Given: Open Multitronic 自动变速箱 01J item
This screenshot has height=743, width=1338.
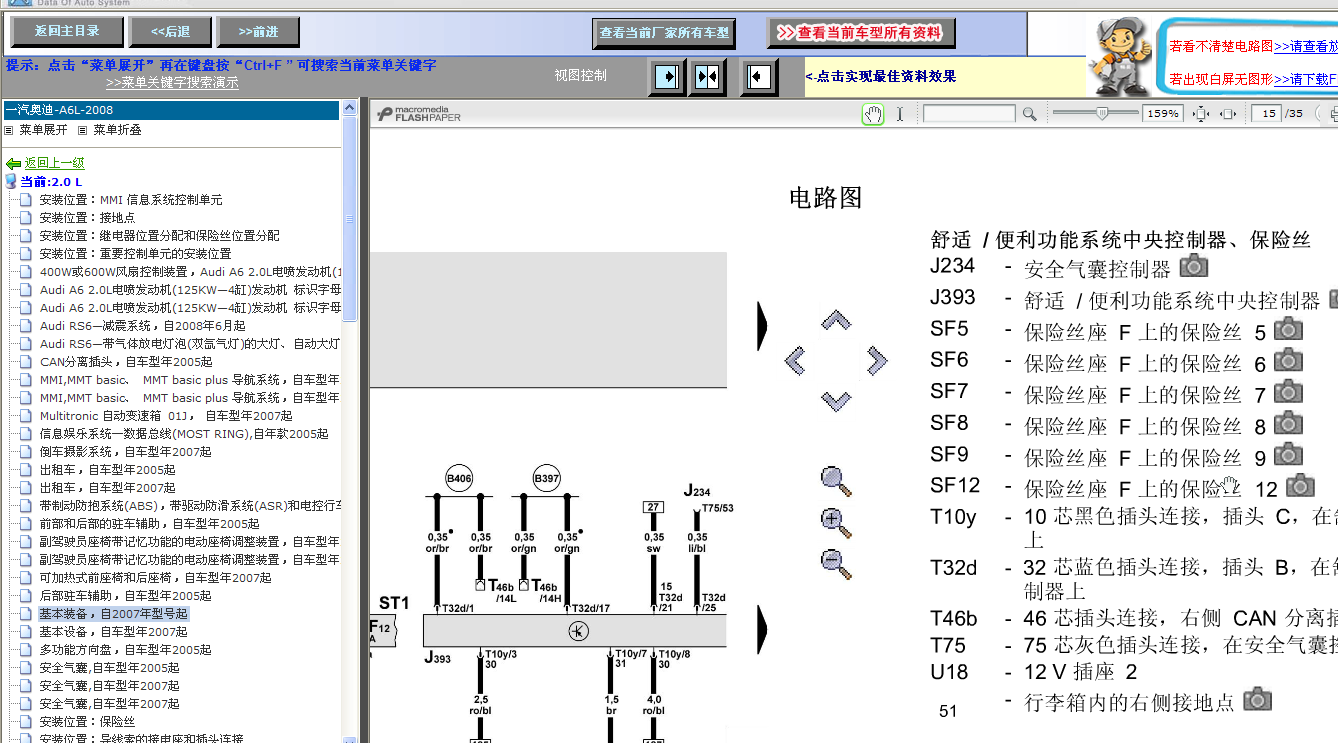Looking at the screenshot, I should coord(166,416).
